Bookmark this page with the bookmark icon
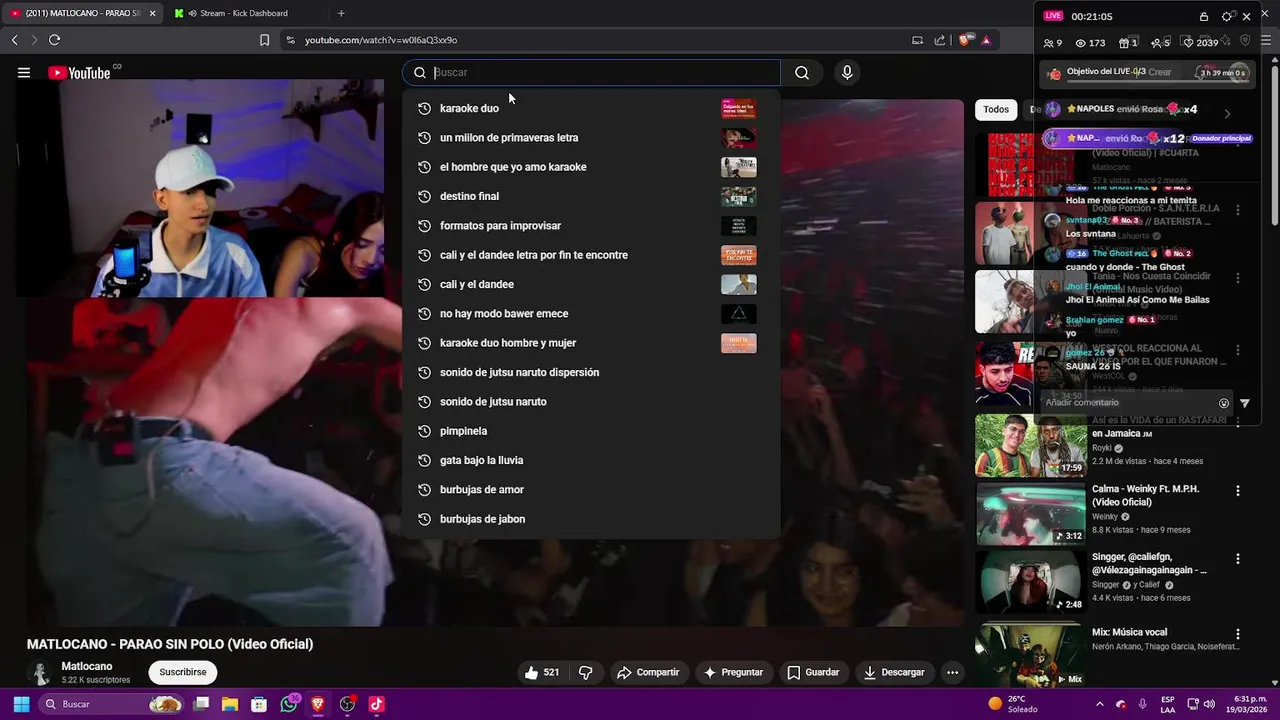This screenshot has height=720, width=1280. 264,40
